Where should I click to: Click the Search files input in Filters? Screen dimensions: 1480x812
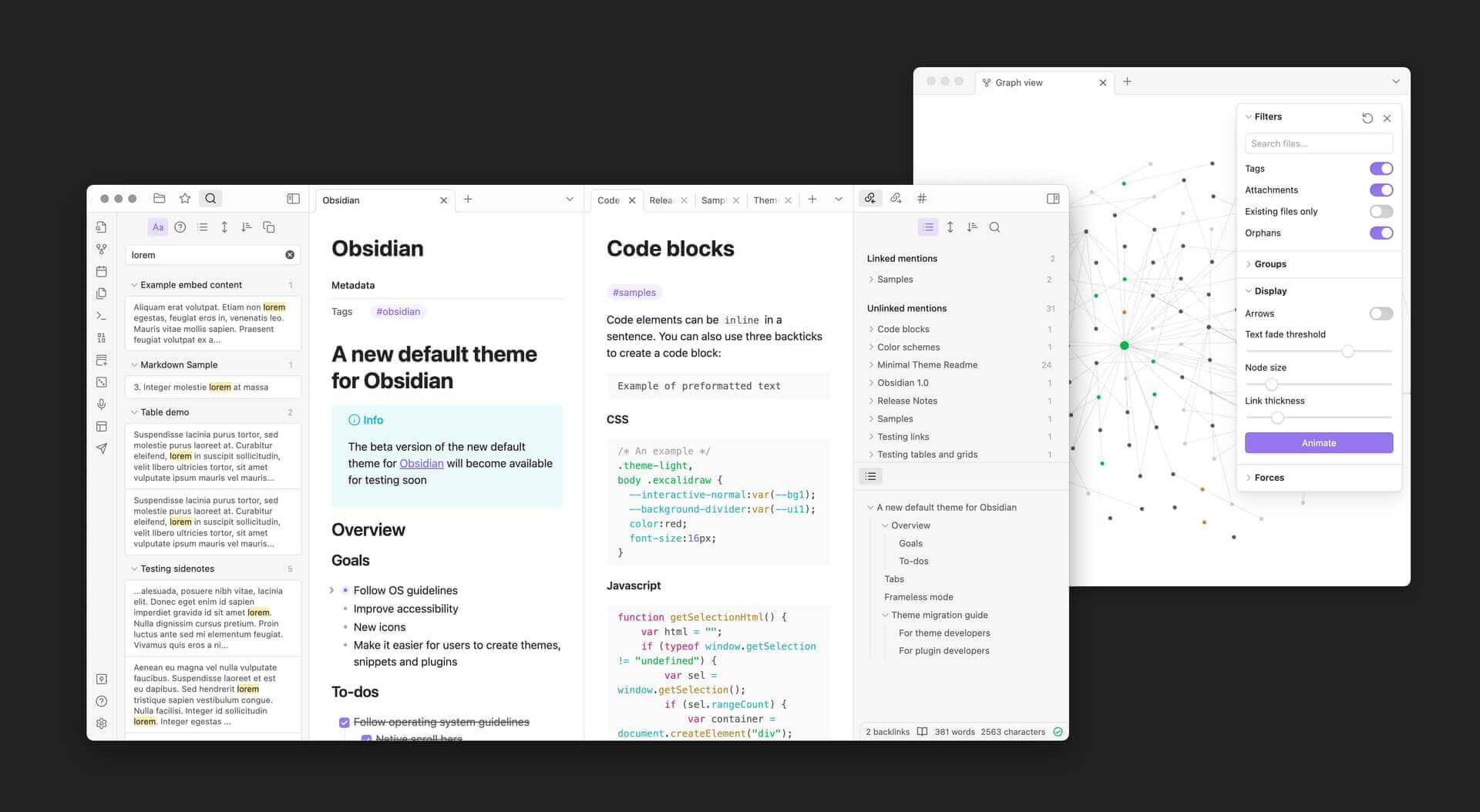1318,144
